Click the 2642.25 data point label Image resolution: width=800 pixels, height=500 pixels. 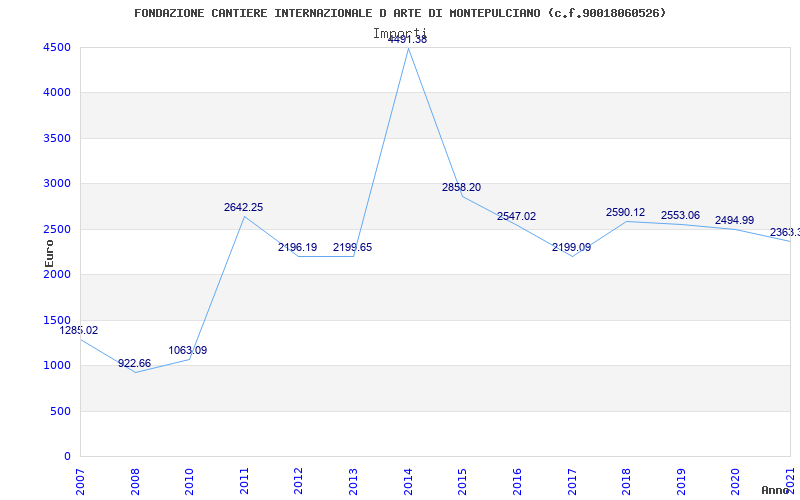tap(243, 208)
